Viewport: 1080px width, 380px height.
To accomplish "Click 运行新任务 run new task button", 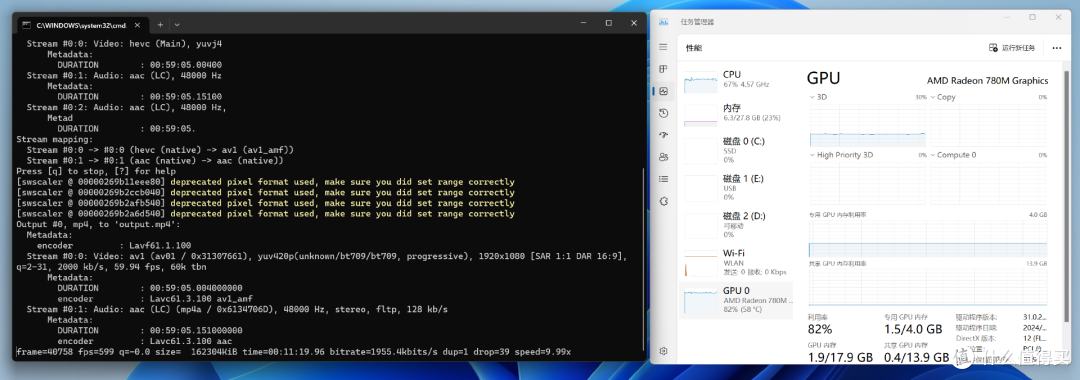I will pyautogui.click(x=1012, y=48).
